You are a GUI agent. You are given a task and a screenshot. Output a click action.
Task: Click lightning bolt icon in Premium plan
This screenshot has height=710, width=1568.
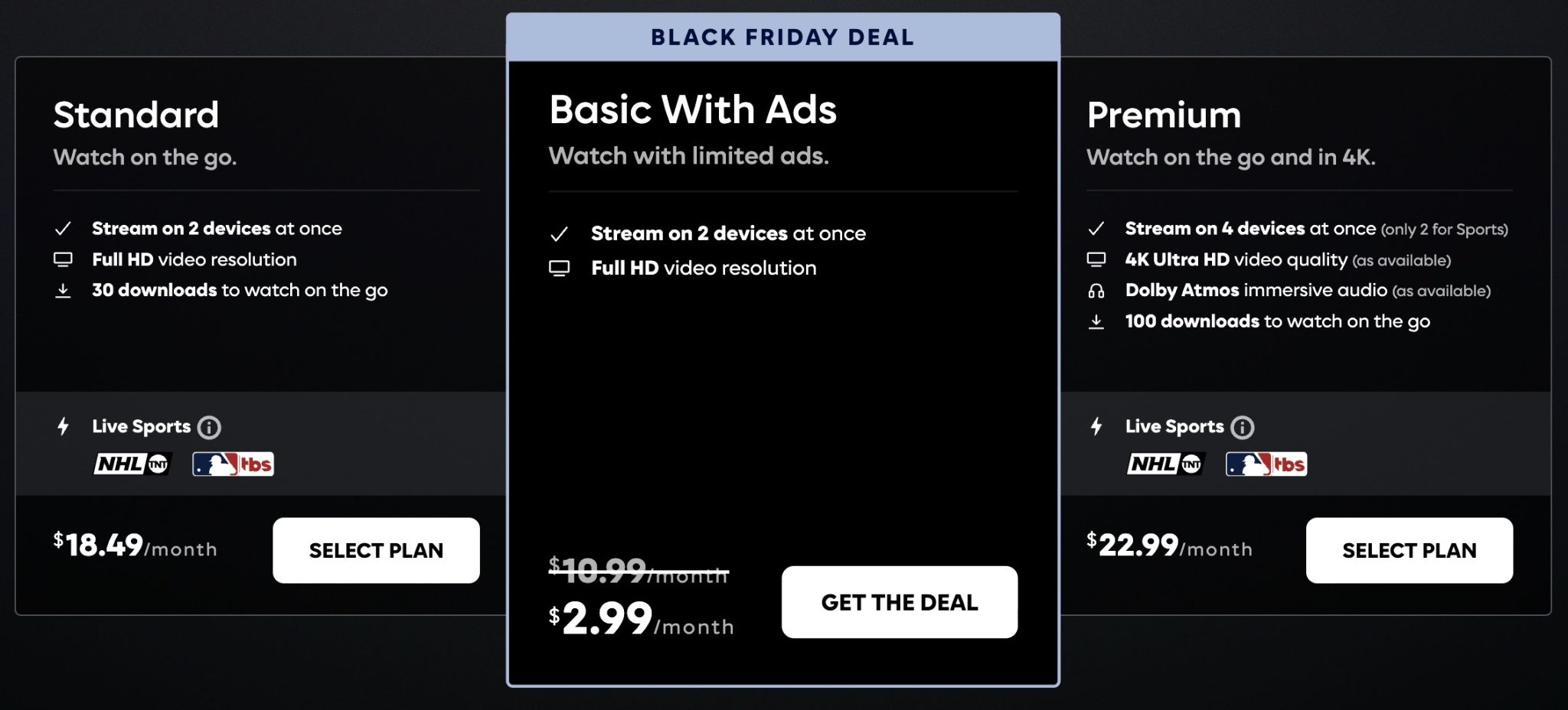[1096, 426]
